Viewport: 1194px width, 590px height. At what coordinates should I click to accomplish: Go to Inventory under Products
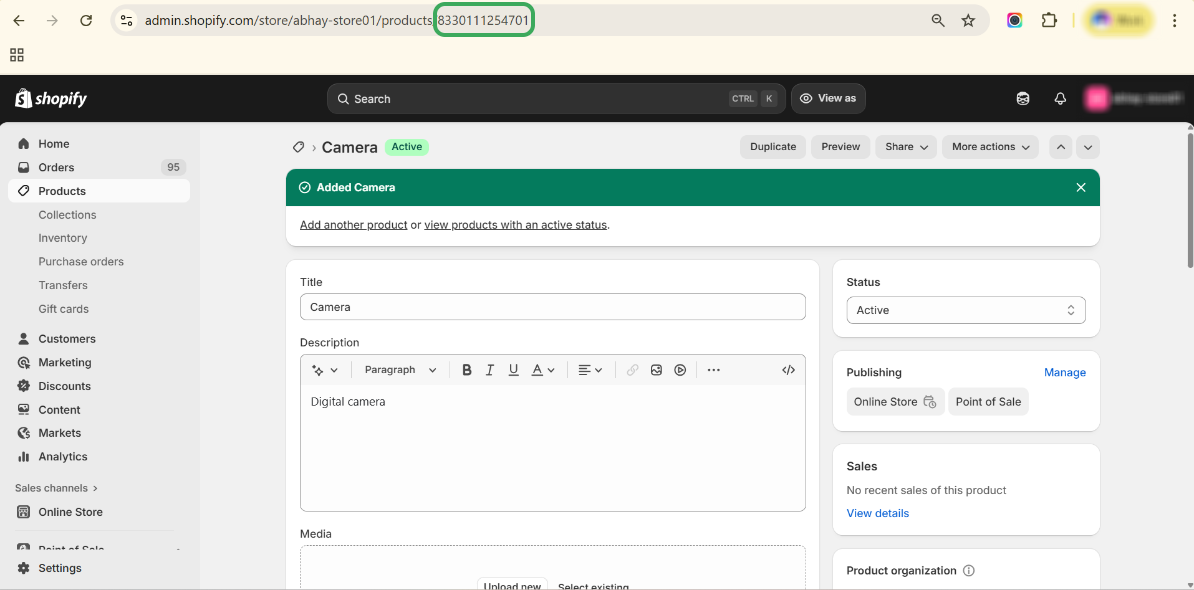point(63,238)
